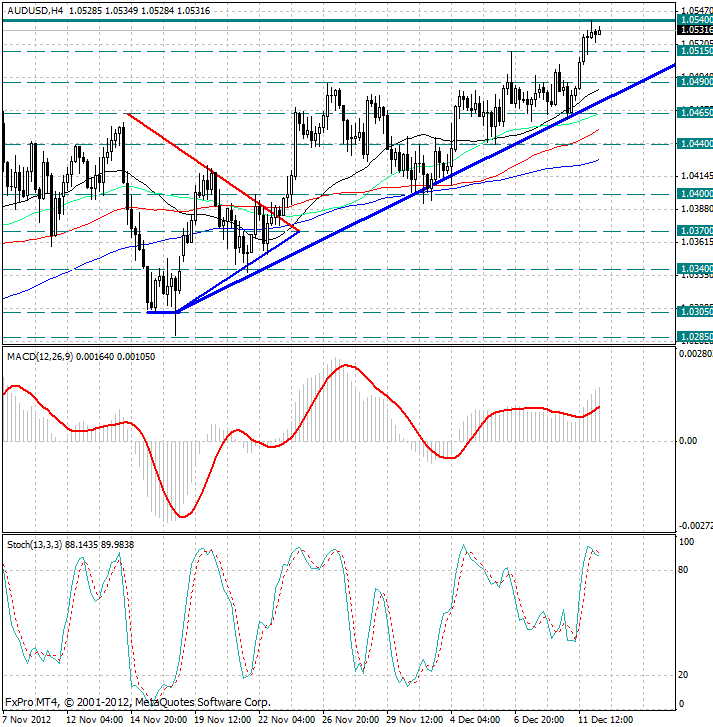713x727 pixels.
Task: Click the 1.0370 level price label
Action: click(695, 230)
